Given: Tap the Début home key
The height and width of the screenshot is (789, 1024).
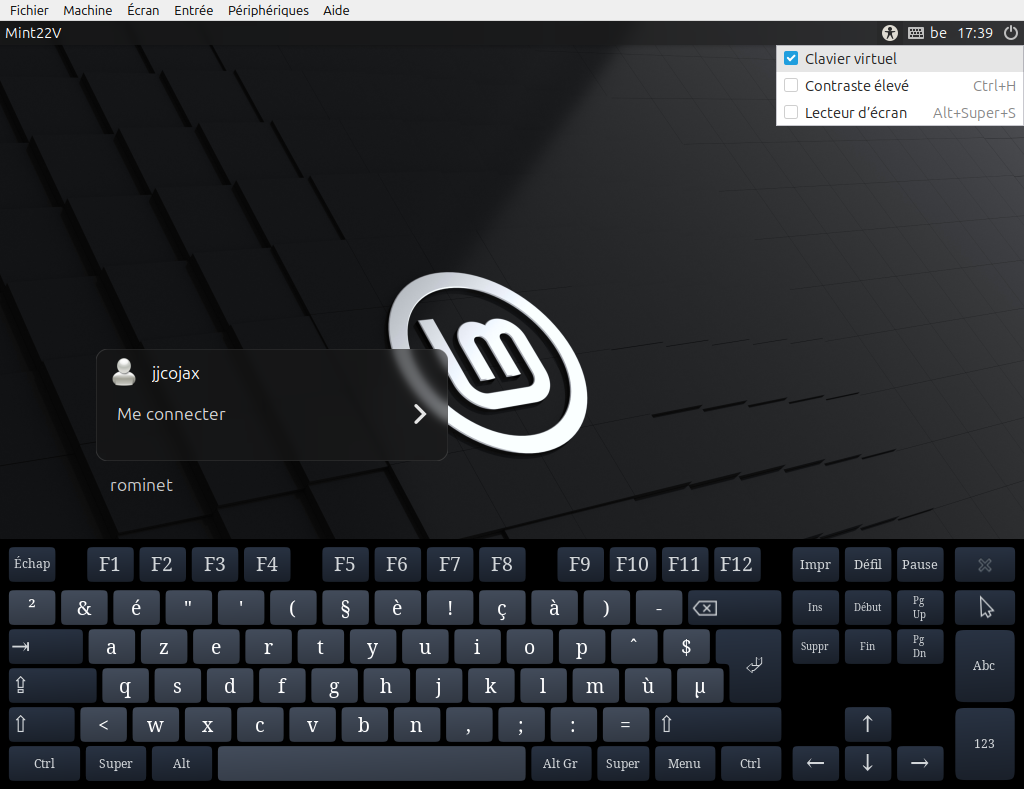Looking at the screenshot, I should [x=867, y=607].
